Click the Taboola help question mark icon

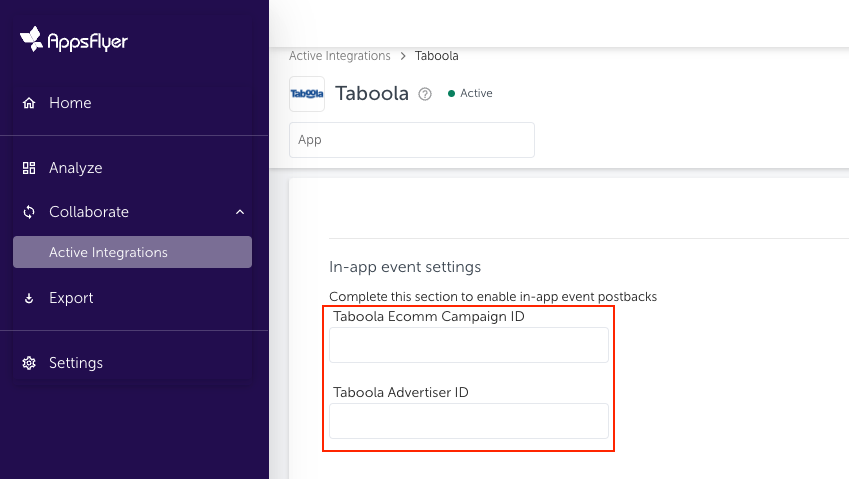[x=425, y=94]
